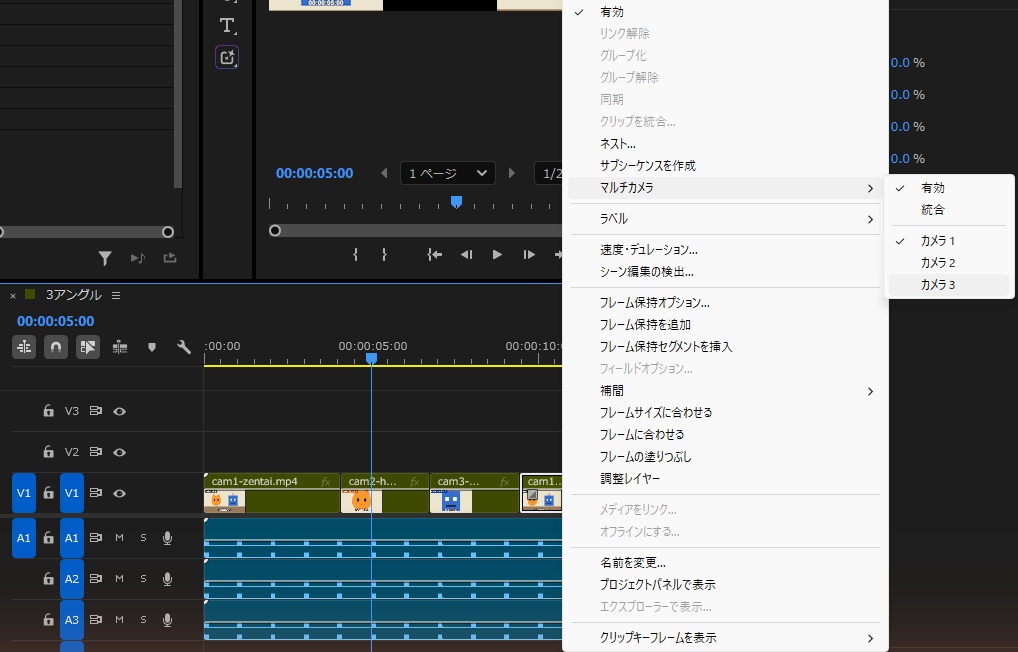Hide the V2 track output
This screenshot has height=652, width=1018.
tap(119, 452)
